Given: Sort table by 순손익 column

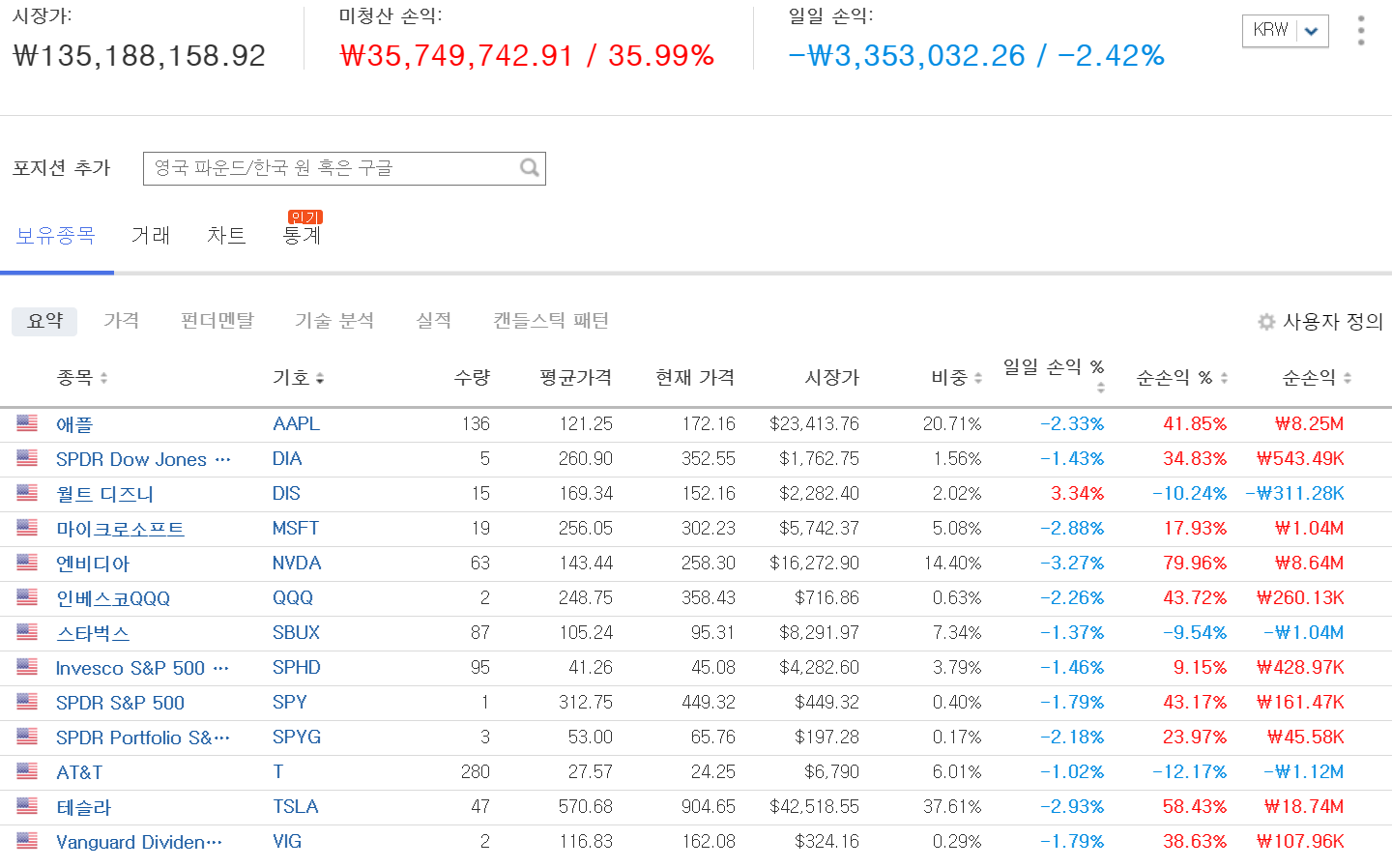Looking at the screenshot, I should click(x=1318, y=378).
